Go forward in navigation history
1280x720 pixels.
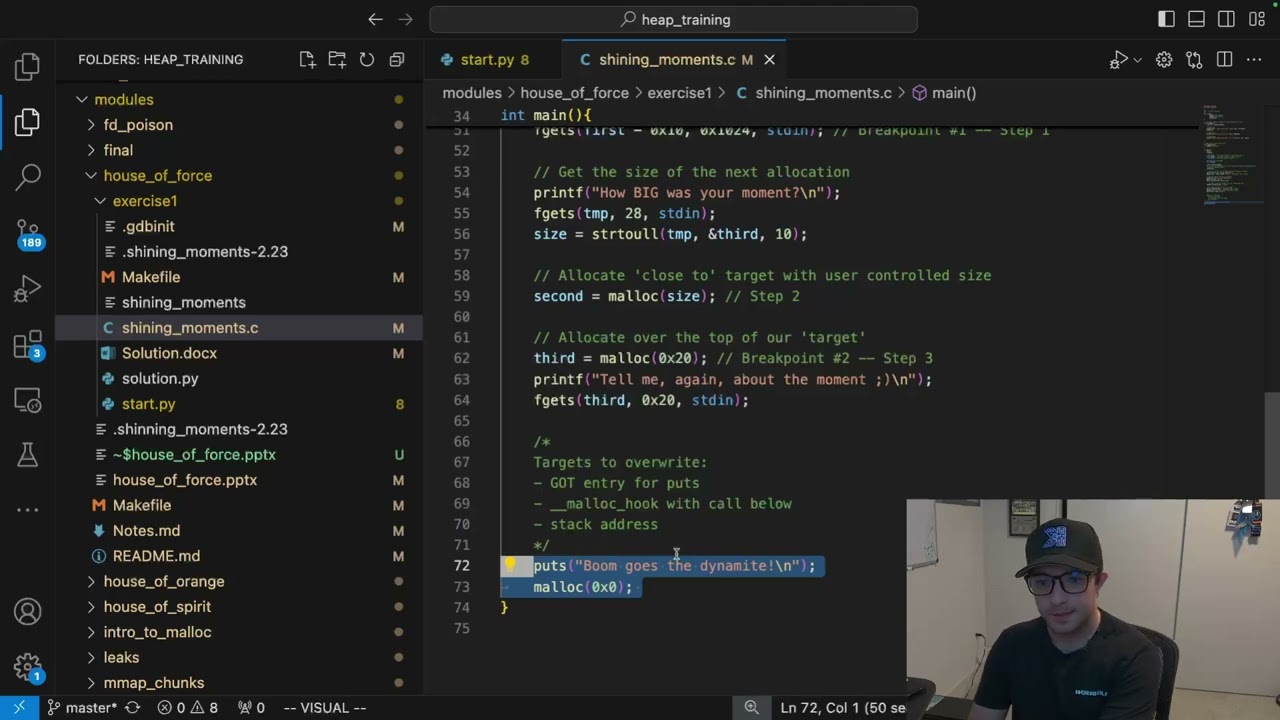coord(405,19)
